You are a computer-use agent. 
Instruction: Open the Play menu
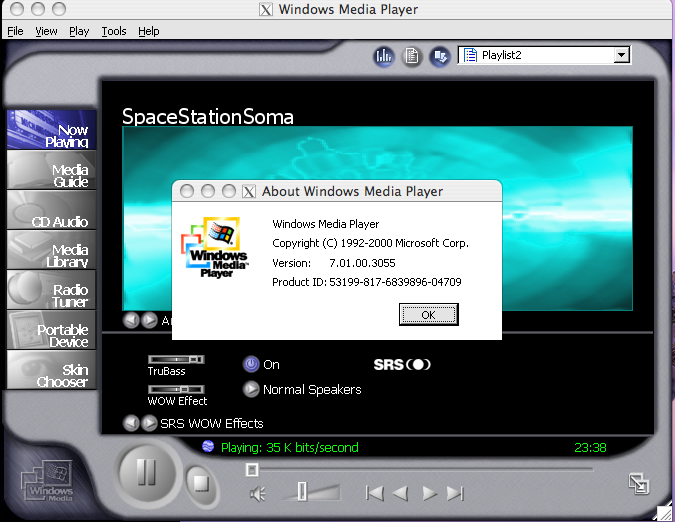(x=79, y=31)
